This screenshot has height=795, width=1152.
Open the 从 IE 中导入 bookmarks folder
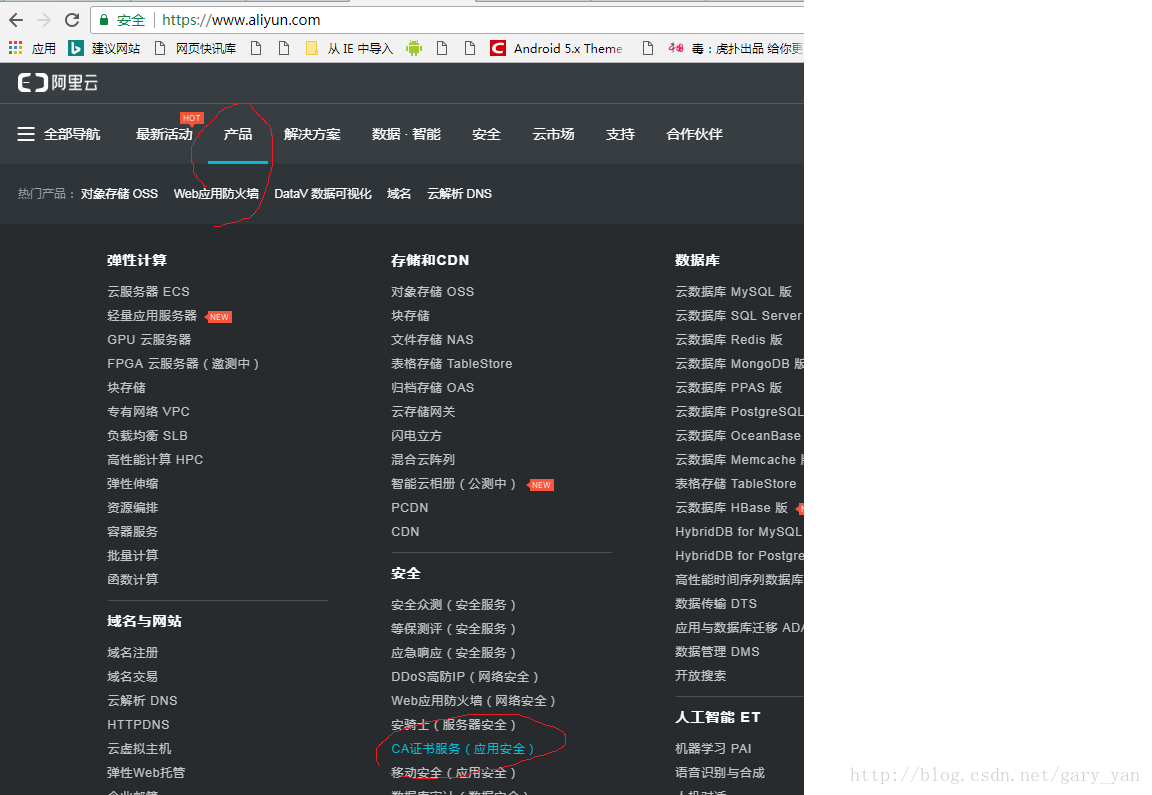[x=349, y=48]
